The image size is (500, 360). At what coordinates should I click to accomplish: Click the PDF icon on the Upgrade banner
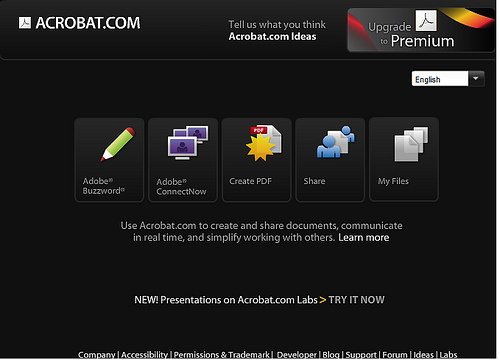pos(426,20)
